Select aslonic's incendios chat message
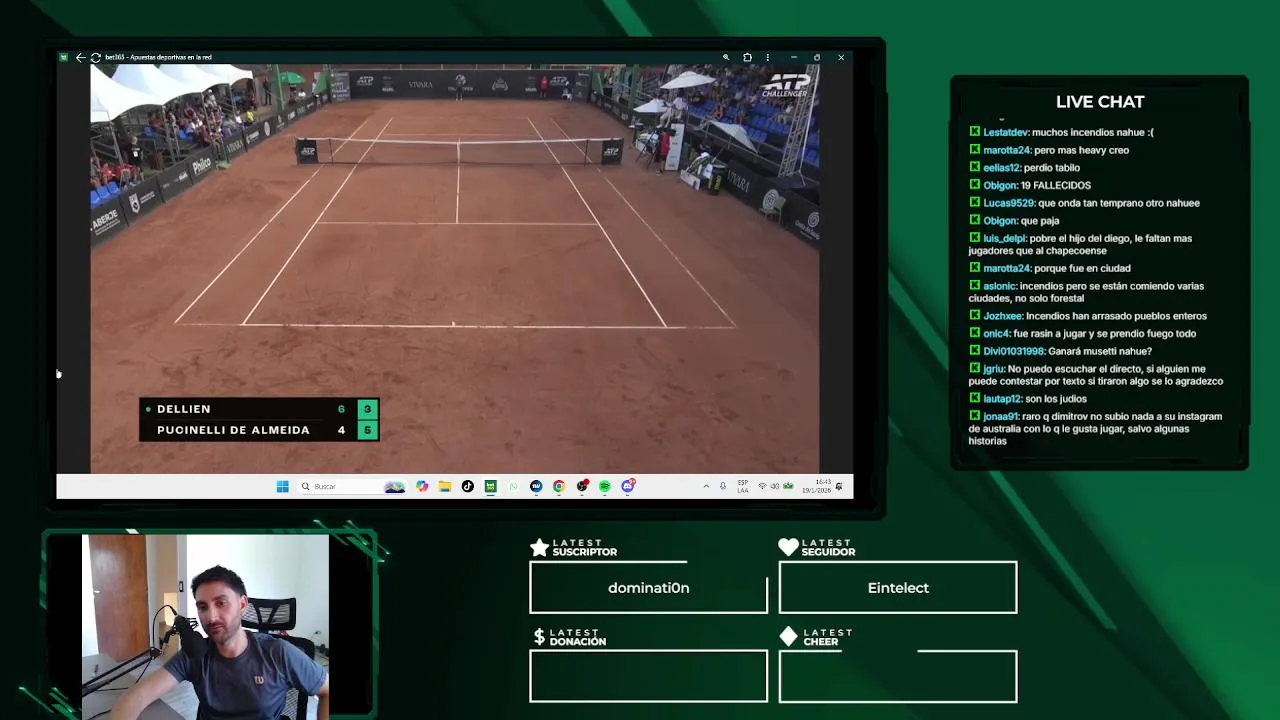 [x=1087, y=292]
